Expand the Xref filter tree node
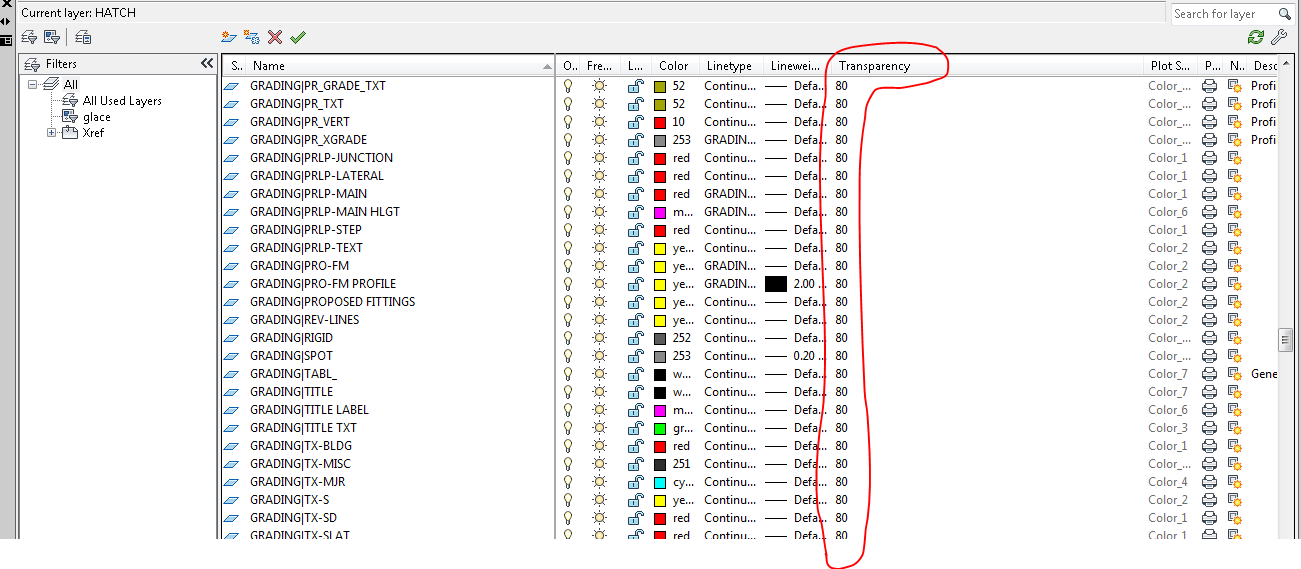 pyautogui.click(x=52, y=133)
